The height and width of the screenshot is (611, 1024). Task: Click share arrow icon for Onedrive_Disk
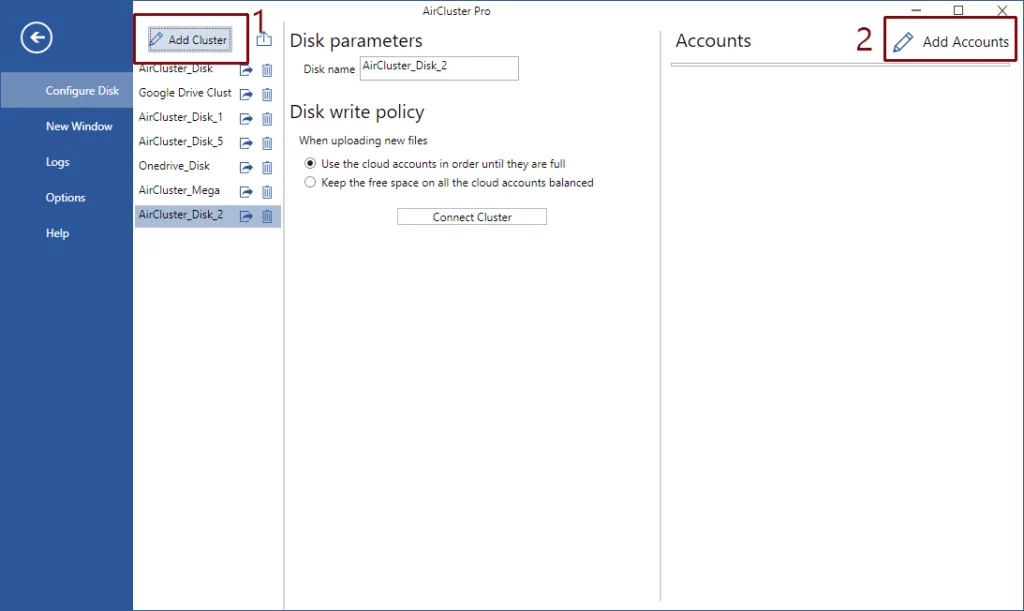(246, 167)
